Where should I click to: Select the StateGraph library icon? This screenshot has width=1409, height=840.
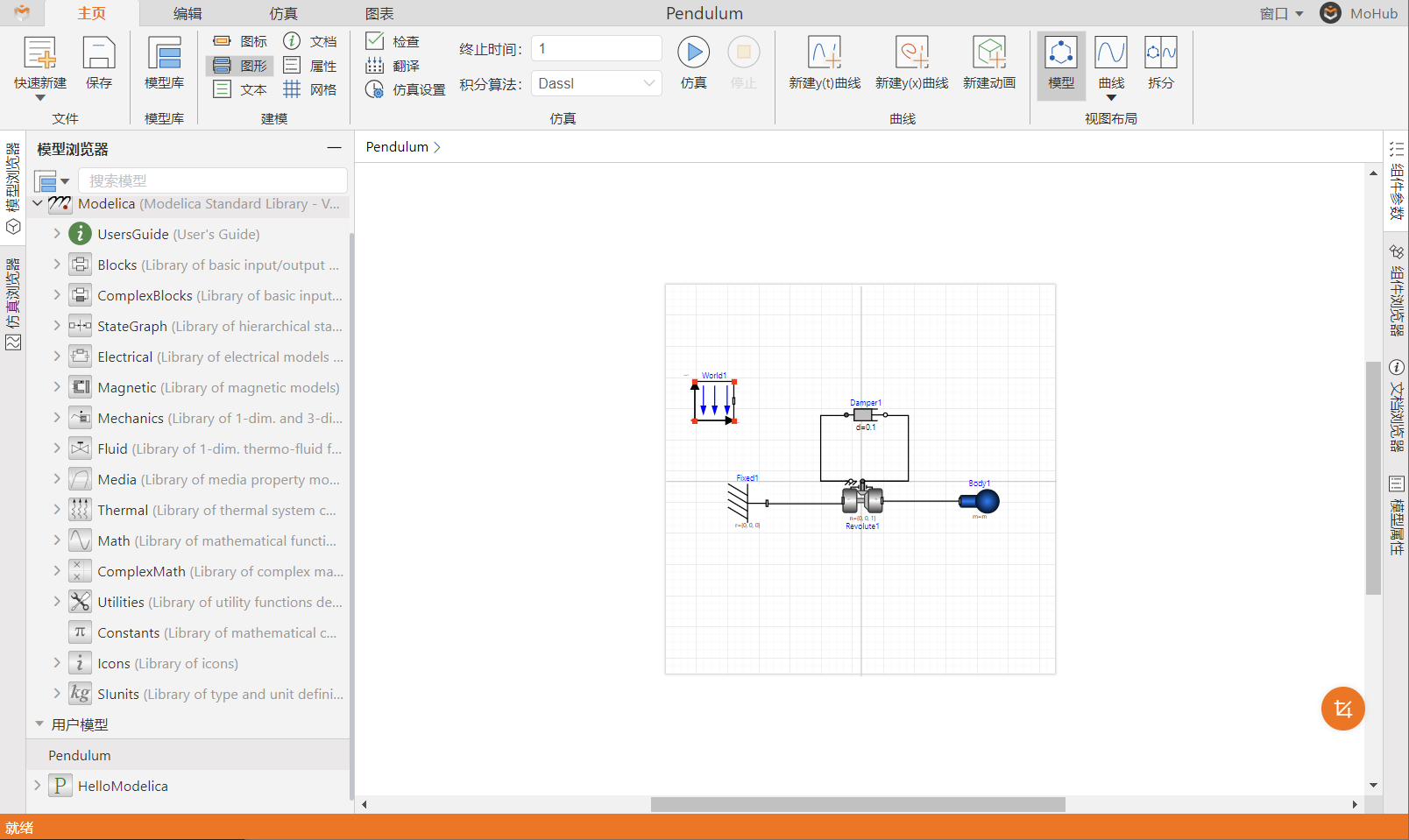click(80, 326)
